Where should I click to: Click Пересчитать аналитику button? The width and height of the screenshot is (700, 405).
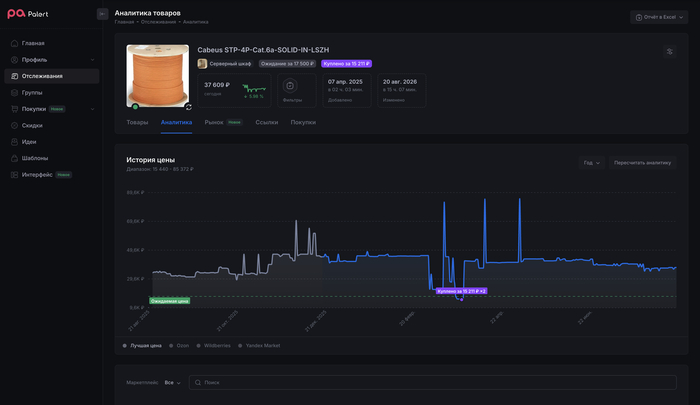pyautogui.click(x=642, y=163)
